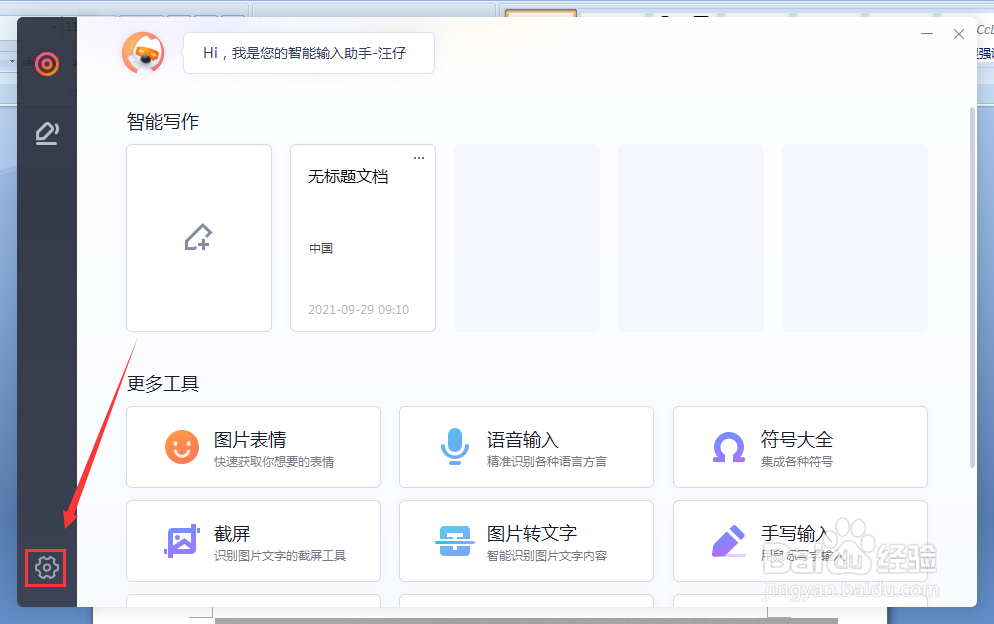Click the 智能写作 section heading
Screen dimensions: 994x624
(163, 121)
